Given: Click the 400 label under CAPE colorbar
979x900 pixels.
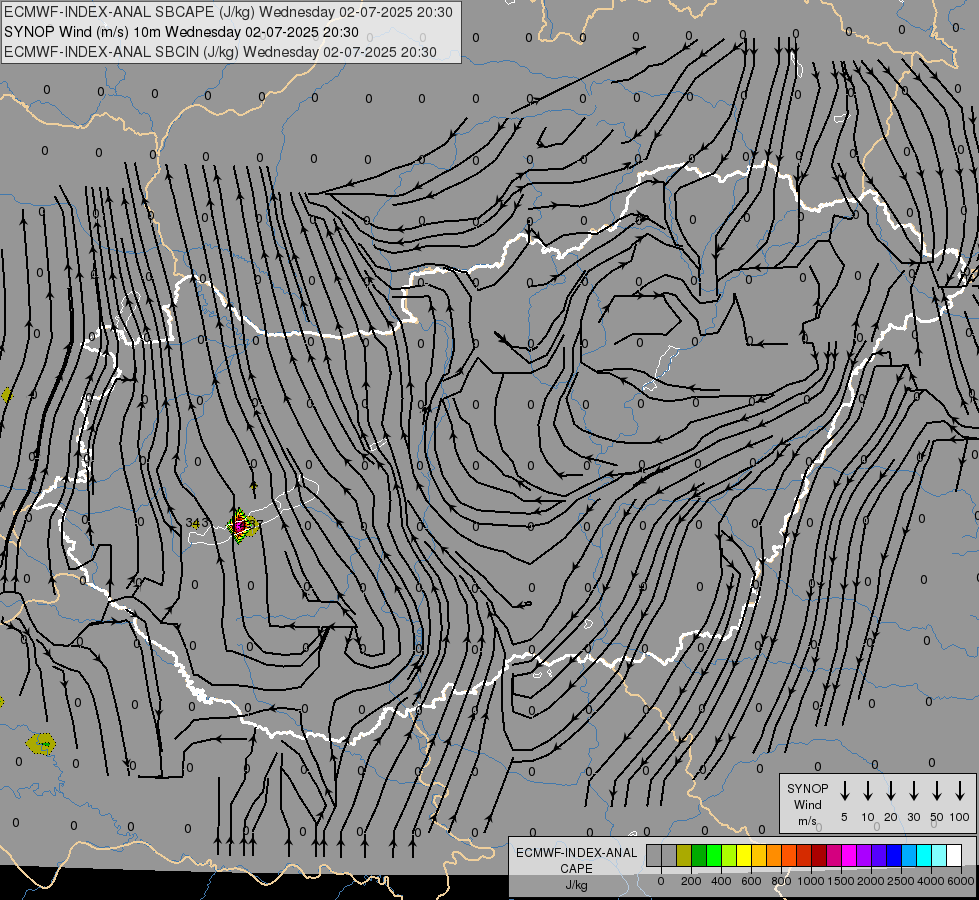Looking at the screenshot, I should 721,881.
